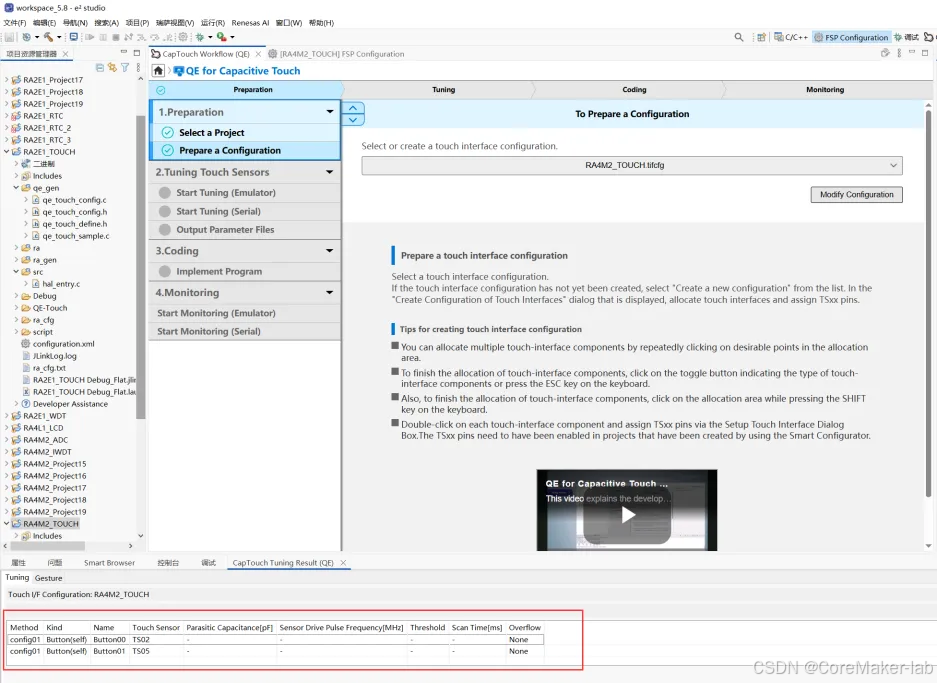Open the 文件(F) menu
The image size is (937, 683).
15,23
